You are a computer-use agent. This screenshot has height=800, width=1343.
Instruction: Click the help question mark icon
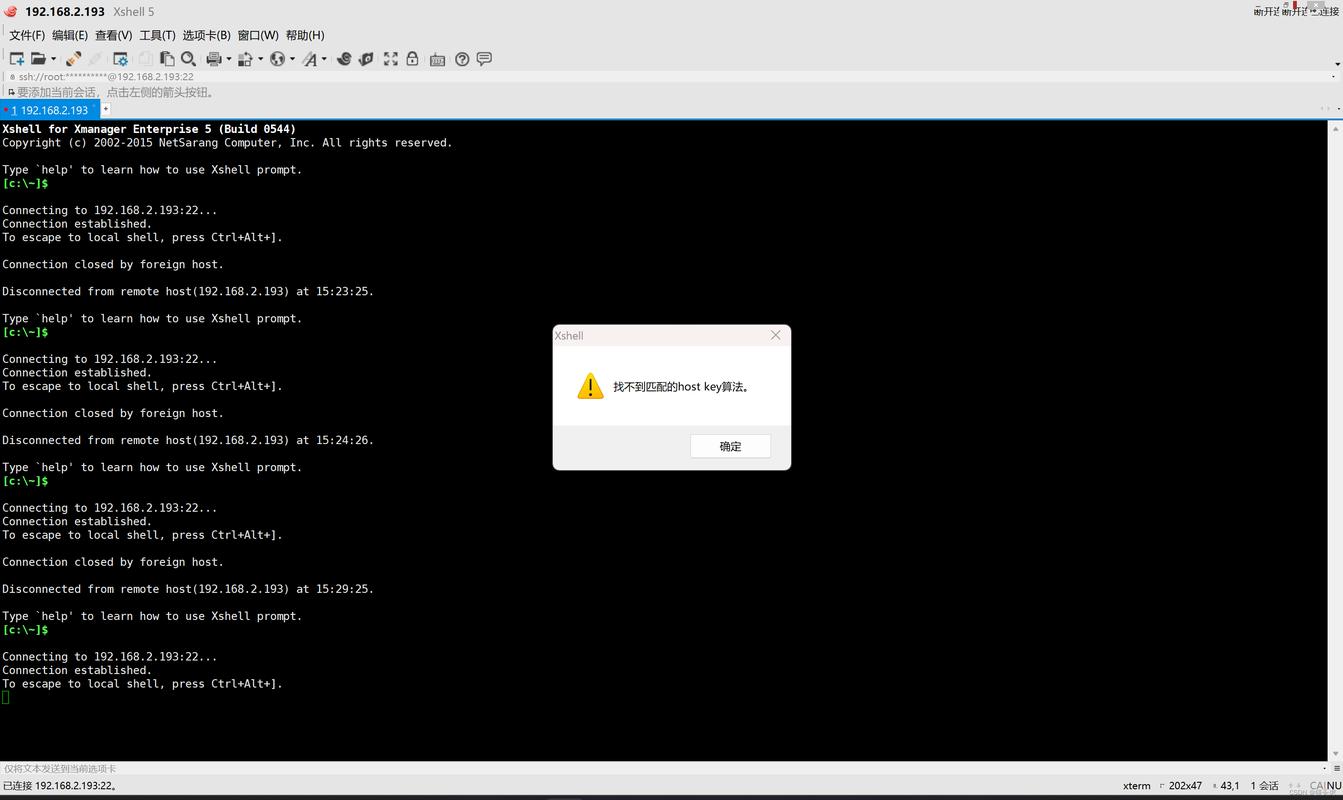(462, 59)
